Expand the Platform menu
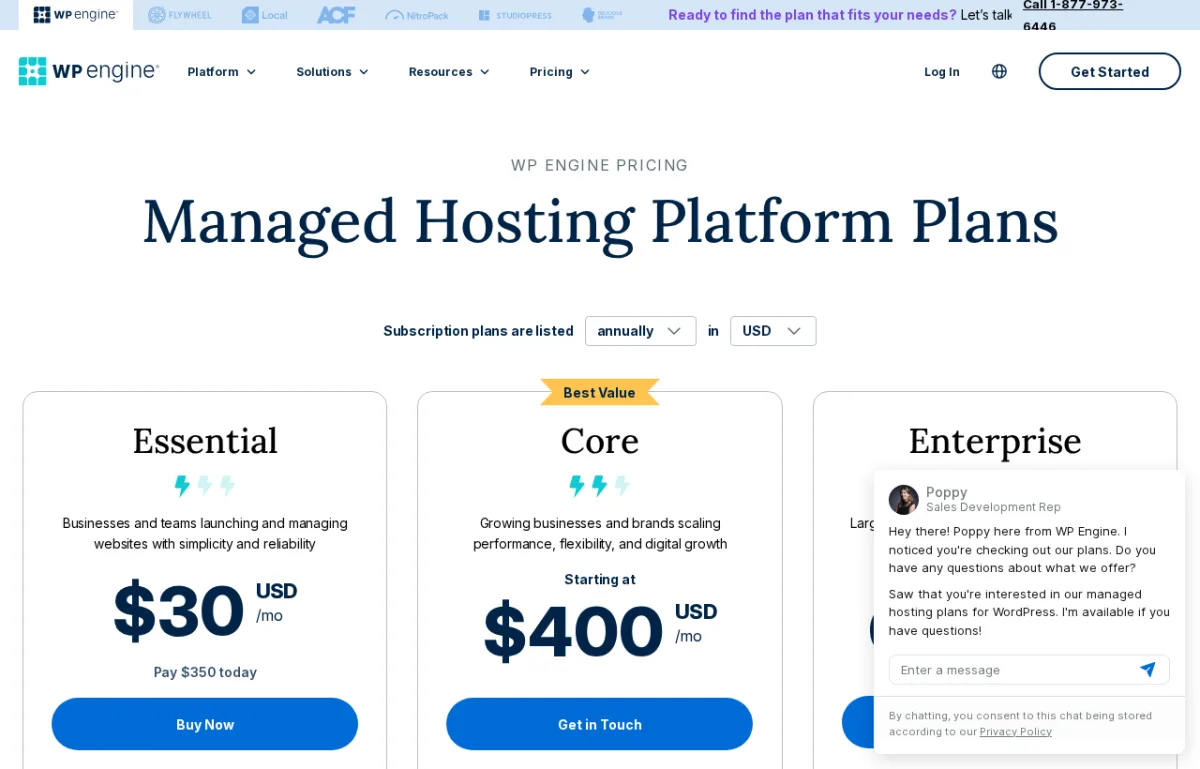This screenshot has height=769, width=1200. 222,72
